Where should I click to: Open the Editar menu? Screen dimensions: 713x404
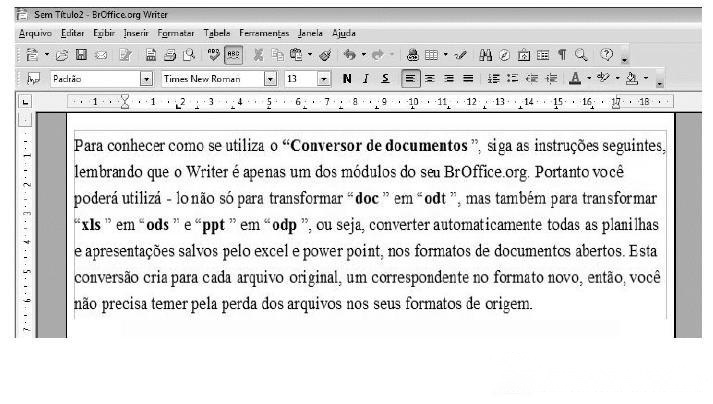pyautogui.click(x=72, y=33)
